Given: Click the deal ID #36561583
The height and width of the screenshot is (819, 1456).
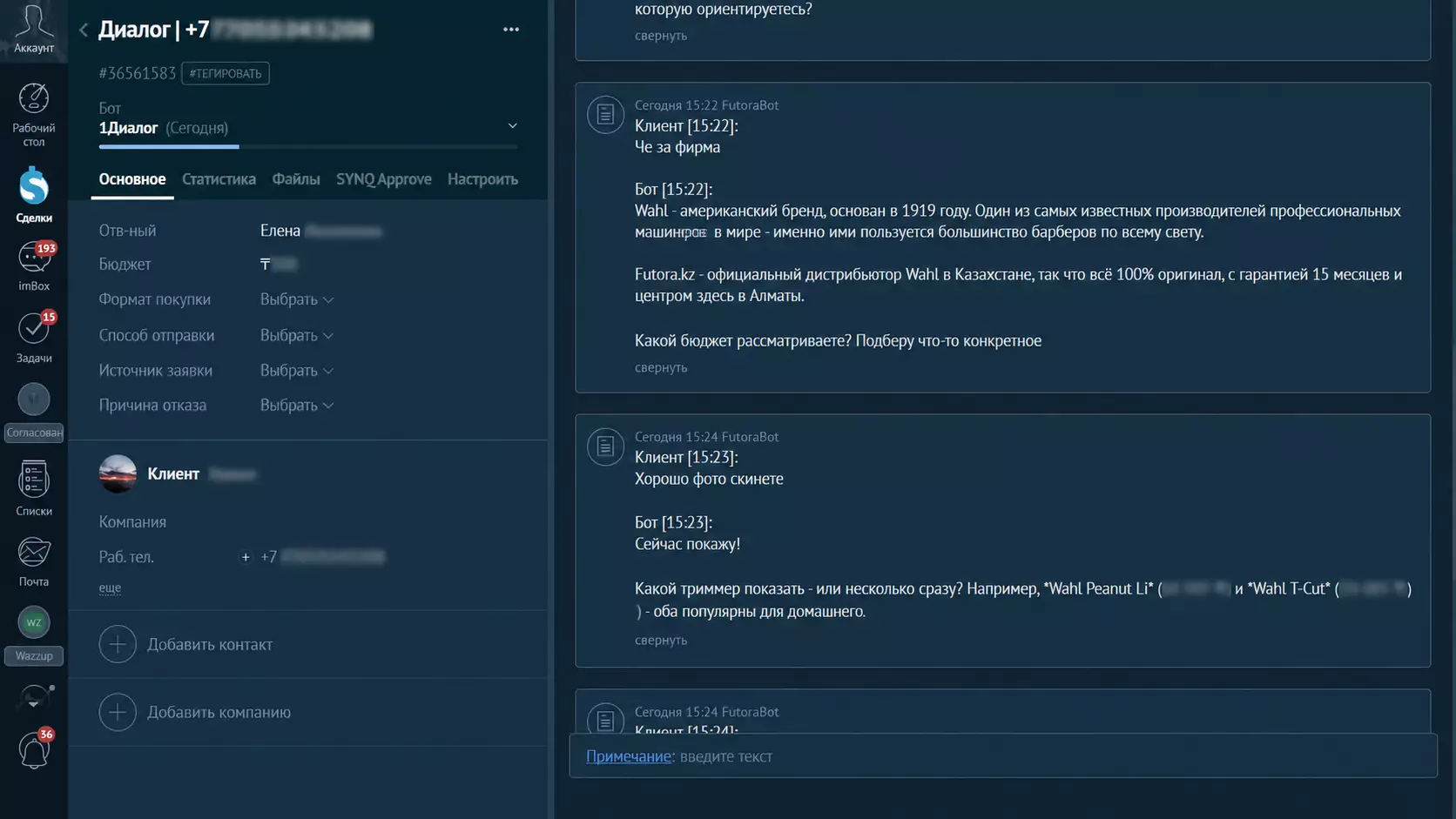Looking at the screenshot, I should pyautogui.click(x=138, y=73).
